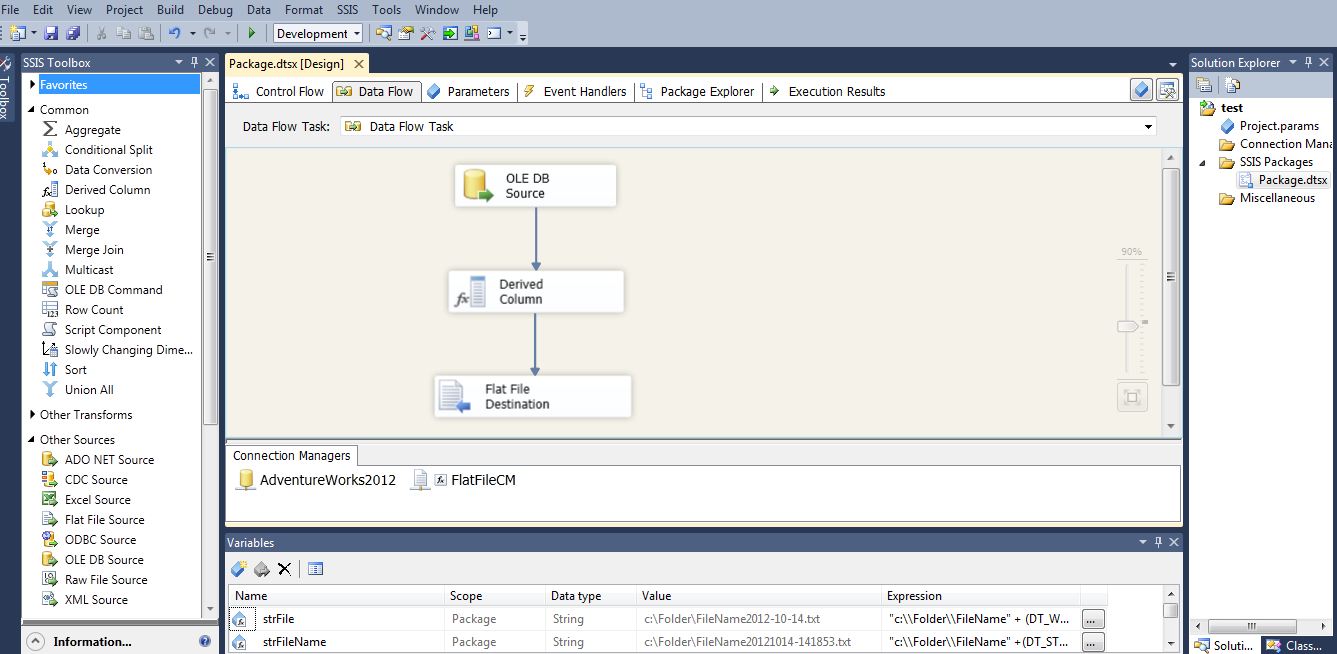Start debugging with the green play icon
1337x654 pixels.
pos(252,33)
